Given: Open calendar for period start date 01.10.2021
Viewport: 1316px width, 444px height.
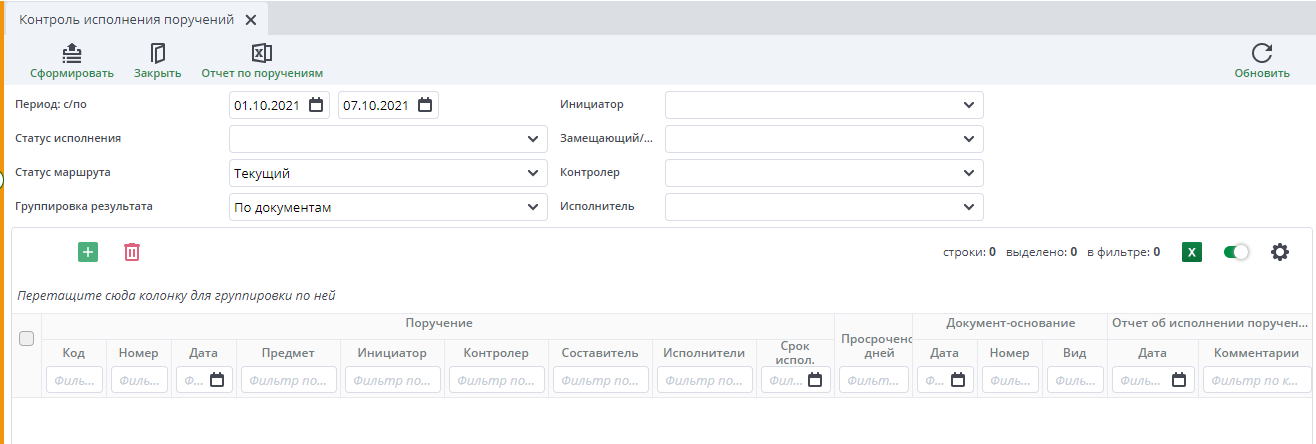Looking at the screenshot, I should tap(316, 105).
